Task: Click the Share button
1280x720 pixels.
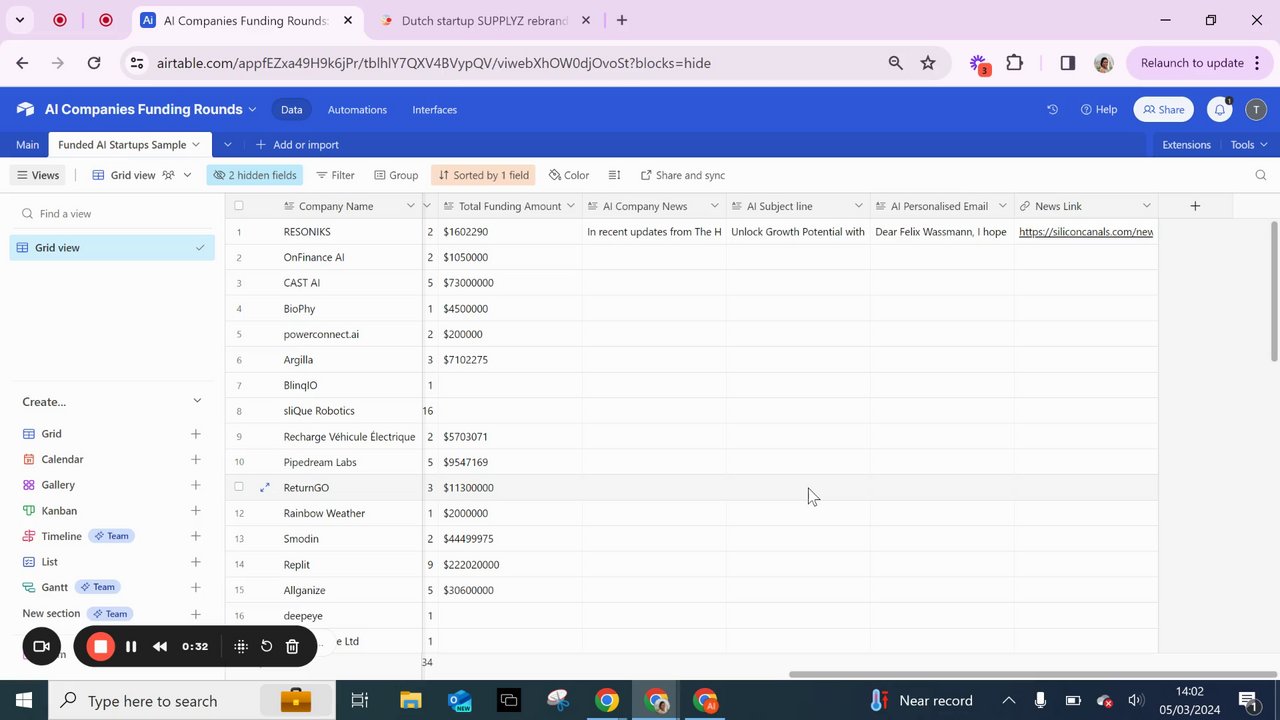Action: [1164, 110]
